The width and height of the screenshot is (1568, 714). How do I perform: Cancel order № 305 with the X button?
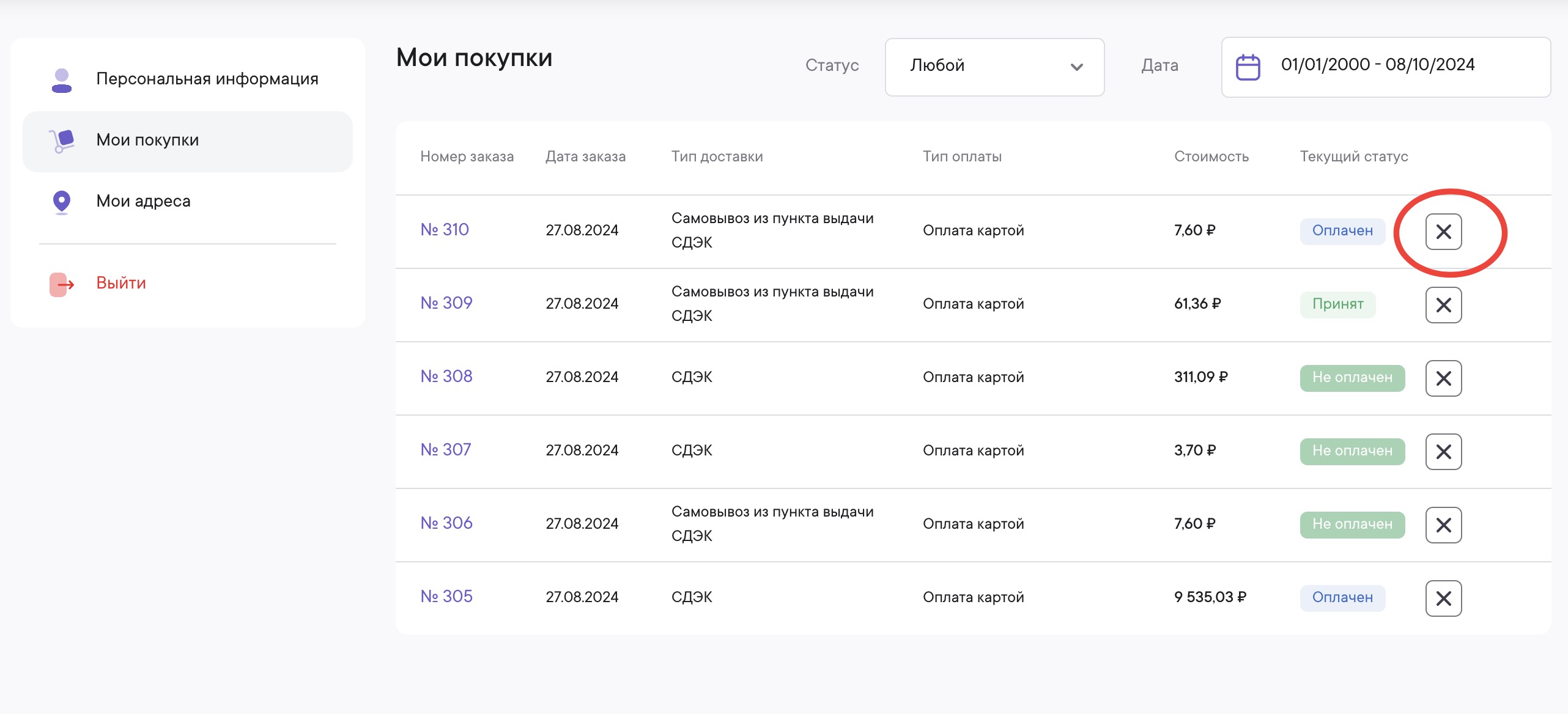1443,598
